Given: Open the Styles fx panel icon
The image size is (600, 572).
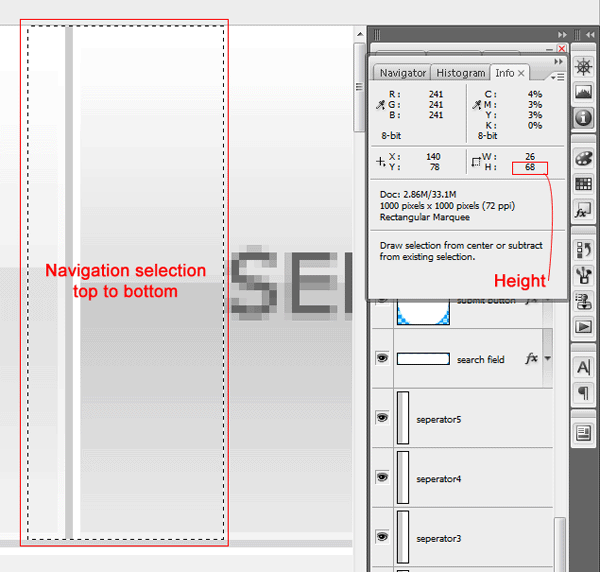Looking at the screenshot, I should 583,211.
